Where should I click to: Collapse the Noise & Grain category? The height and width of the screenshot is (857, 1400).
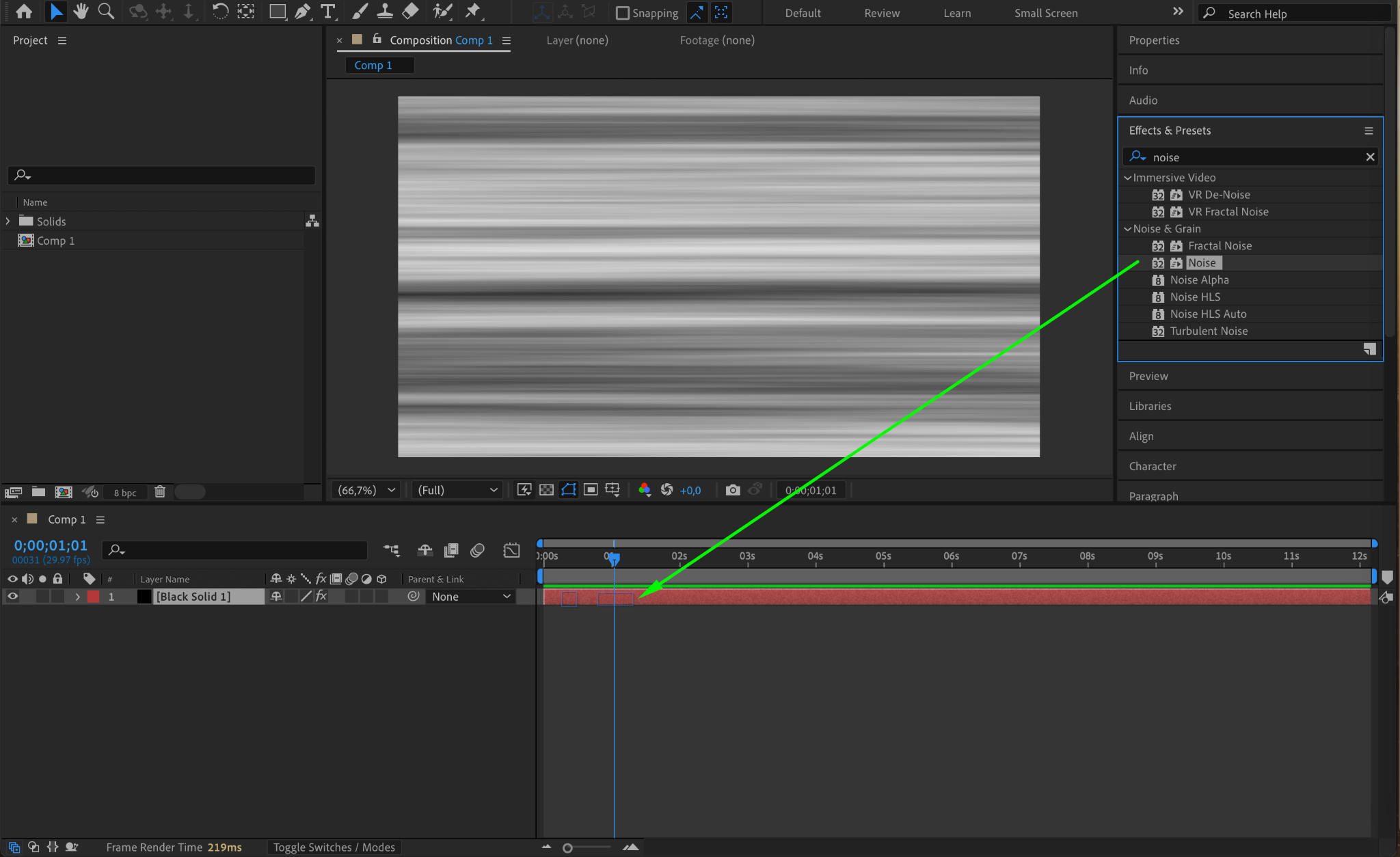tap(1127, 229)
